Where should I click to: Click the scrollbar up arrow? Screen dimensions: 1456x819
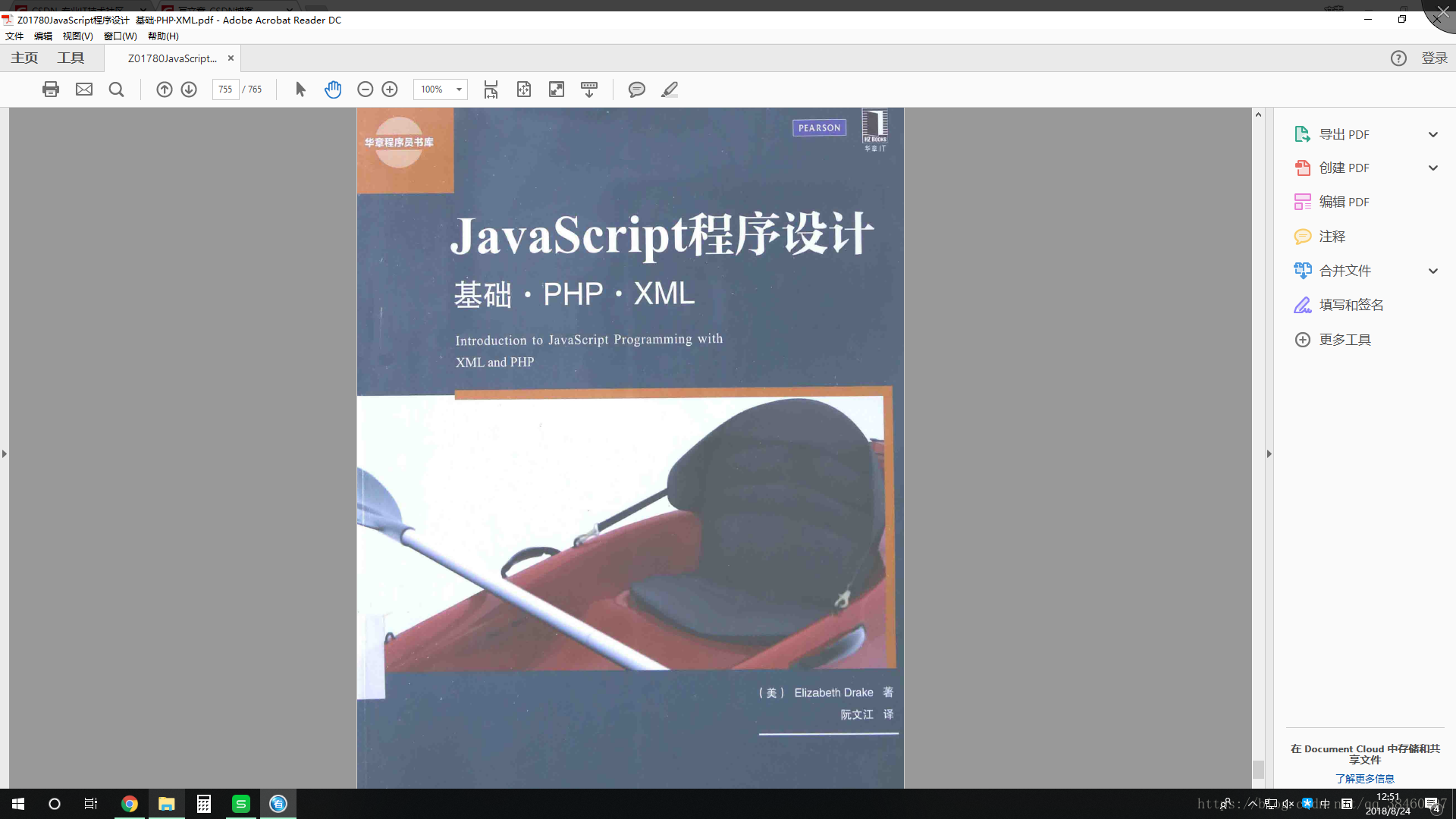click(1258, 115)
